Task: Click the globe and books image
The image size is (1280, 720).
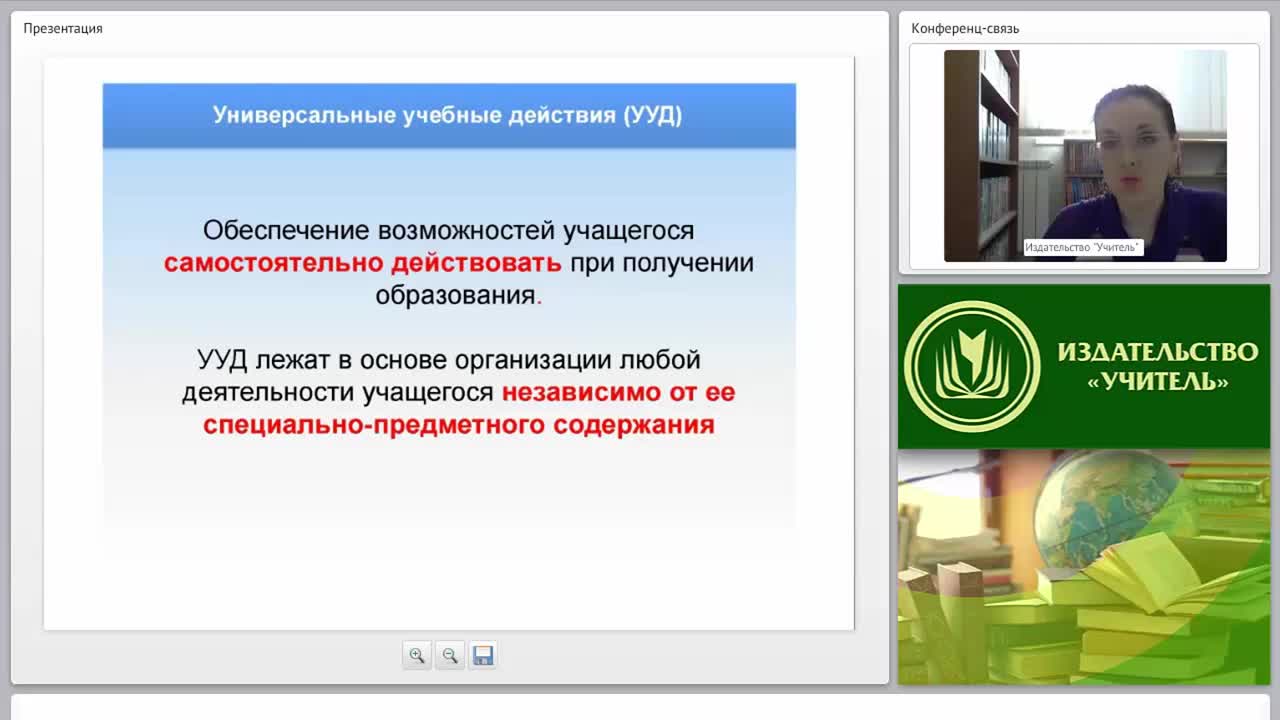Action: [1084, 567]
